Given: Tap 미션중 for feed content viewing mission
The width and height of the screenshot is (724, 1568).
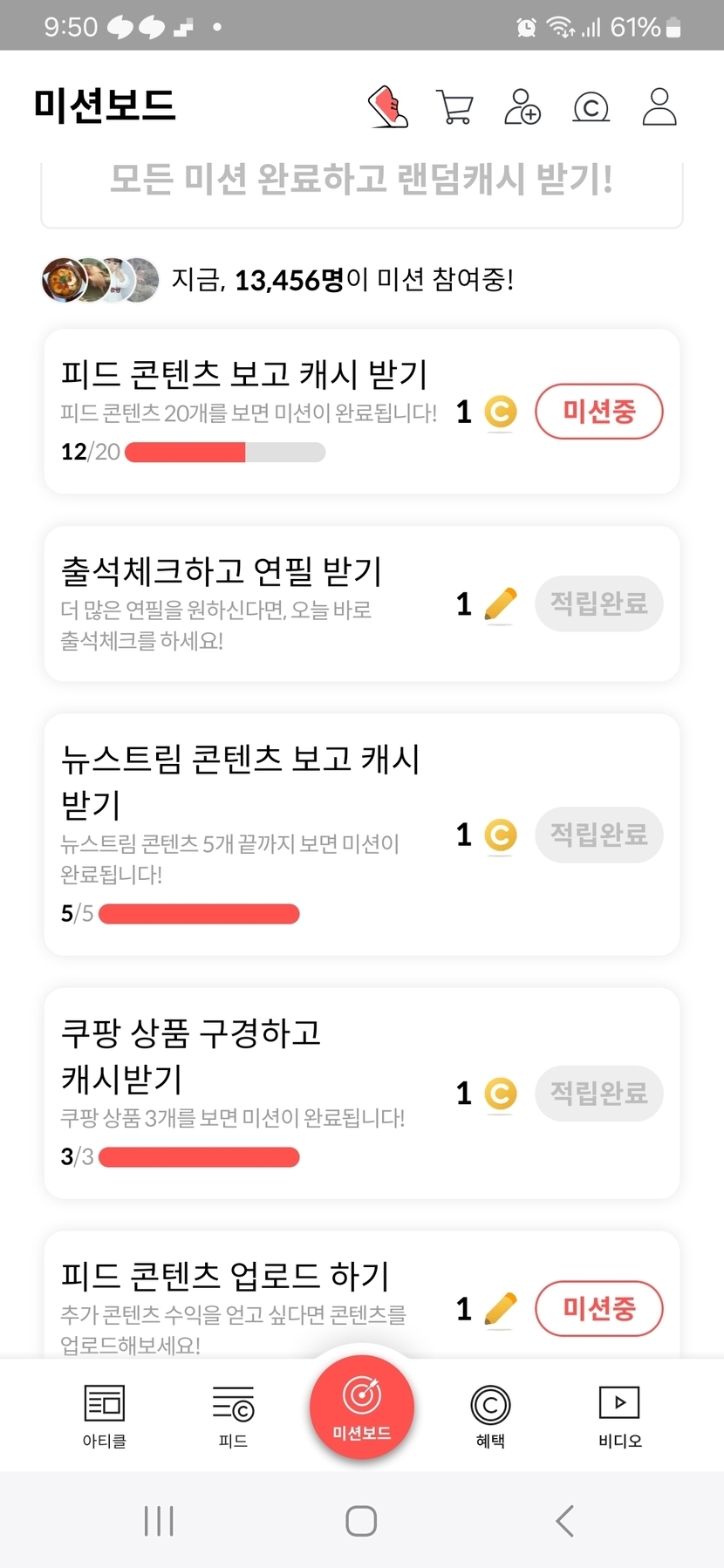Looking at the screenshot, I should (x=598, y=412).
